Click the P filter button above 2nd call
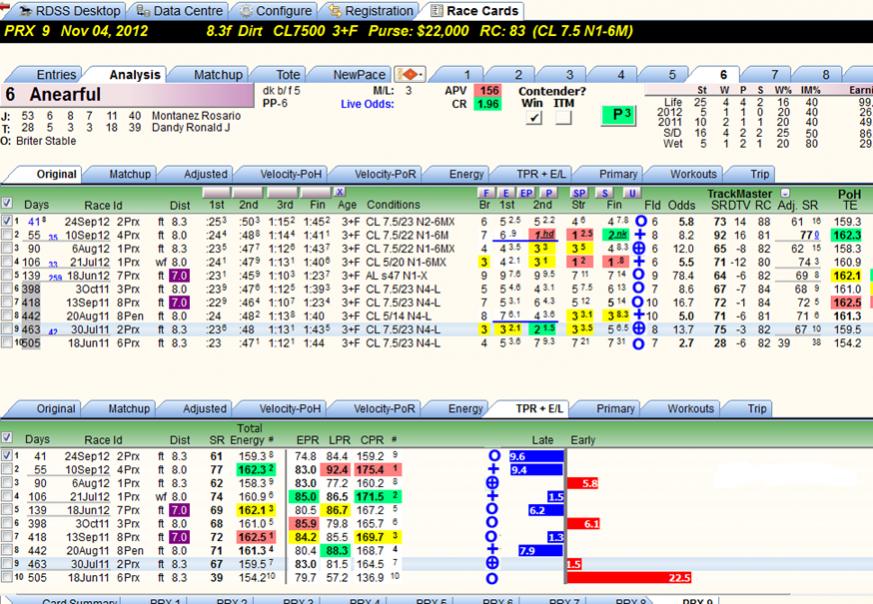This screenshot has height=604, width=873. [549, 193]
